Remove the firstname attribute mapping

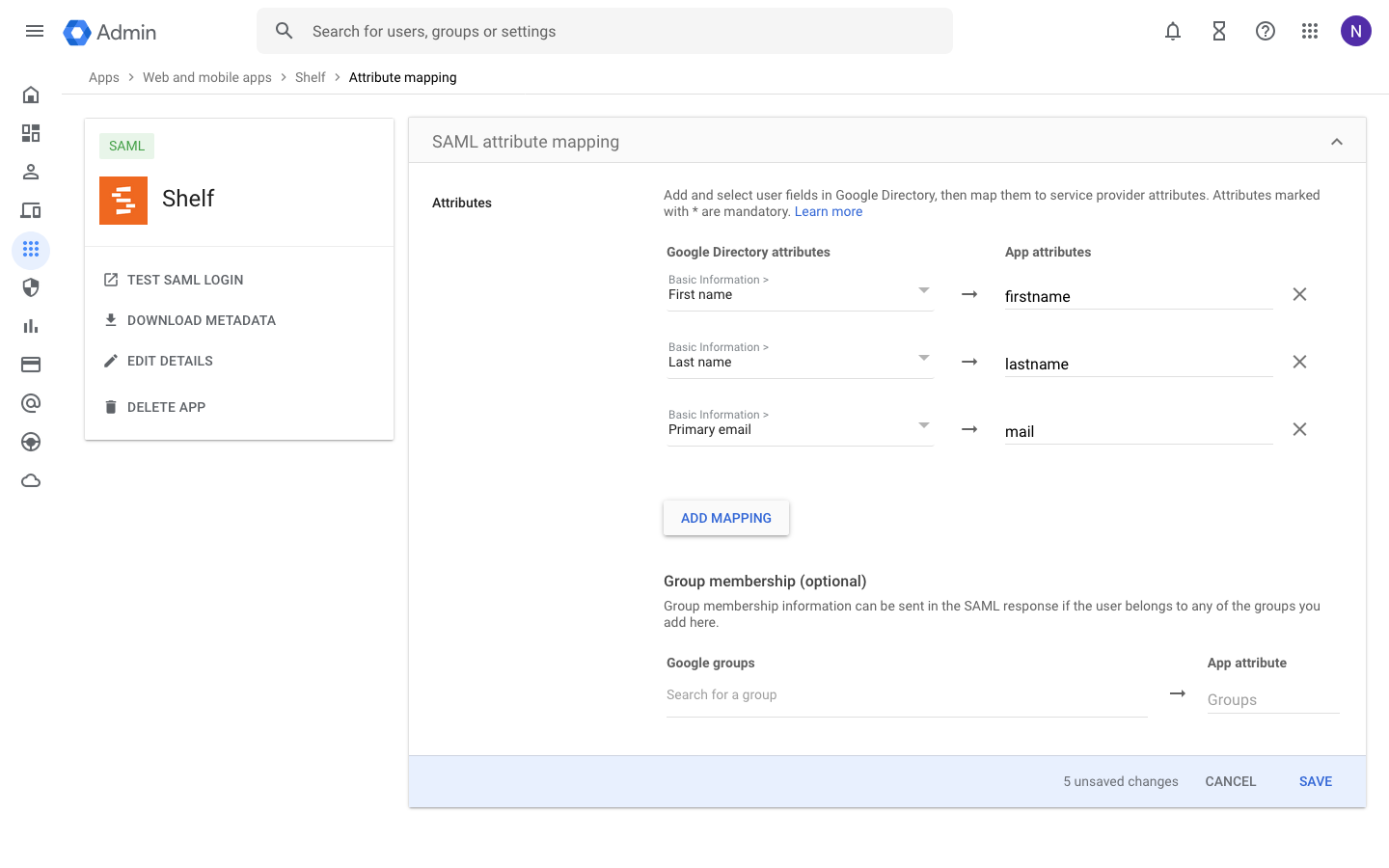point(1299,294)
